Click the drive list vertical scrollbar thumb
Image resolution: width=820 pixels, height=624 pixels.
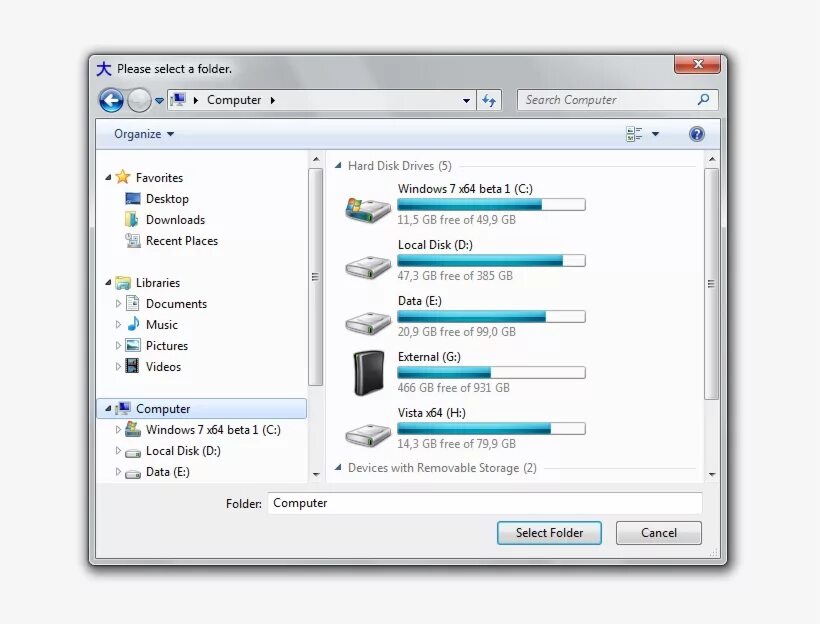pos(711,283)
